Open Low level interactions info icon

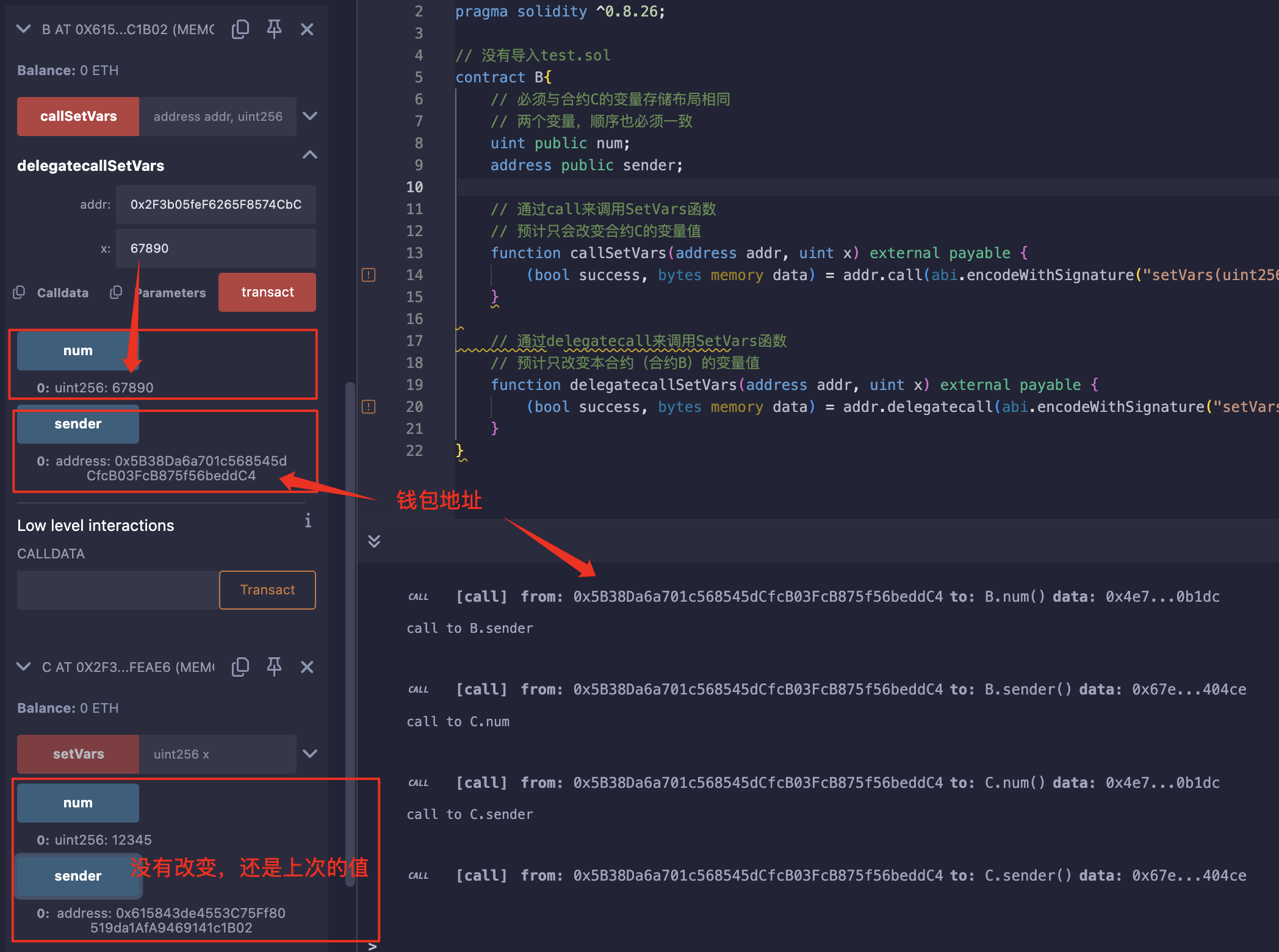[308, 521]
